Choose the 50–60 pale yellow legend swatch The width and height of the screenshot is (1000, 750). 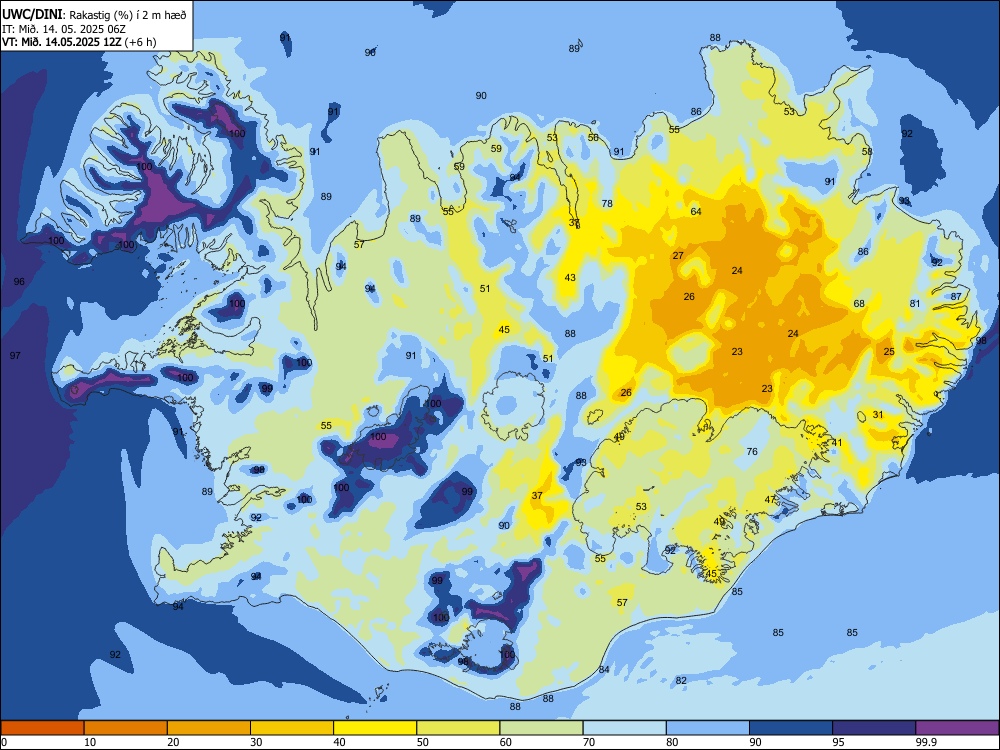click(458, 728)
